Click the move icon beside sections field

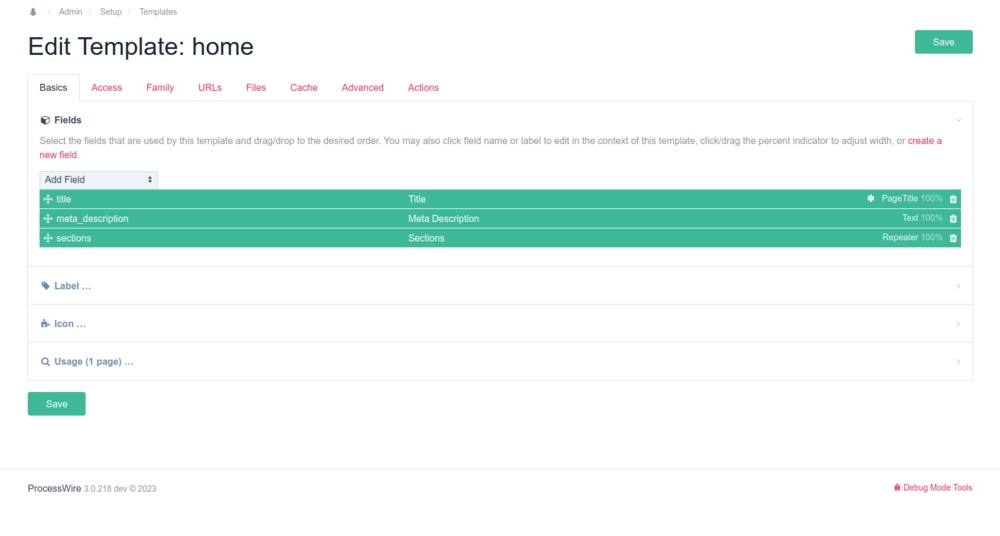pos(48,238)
